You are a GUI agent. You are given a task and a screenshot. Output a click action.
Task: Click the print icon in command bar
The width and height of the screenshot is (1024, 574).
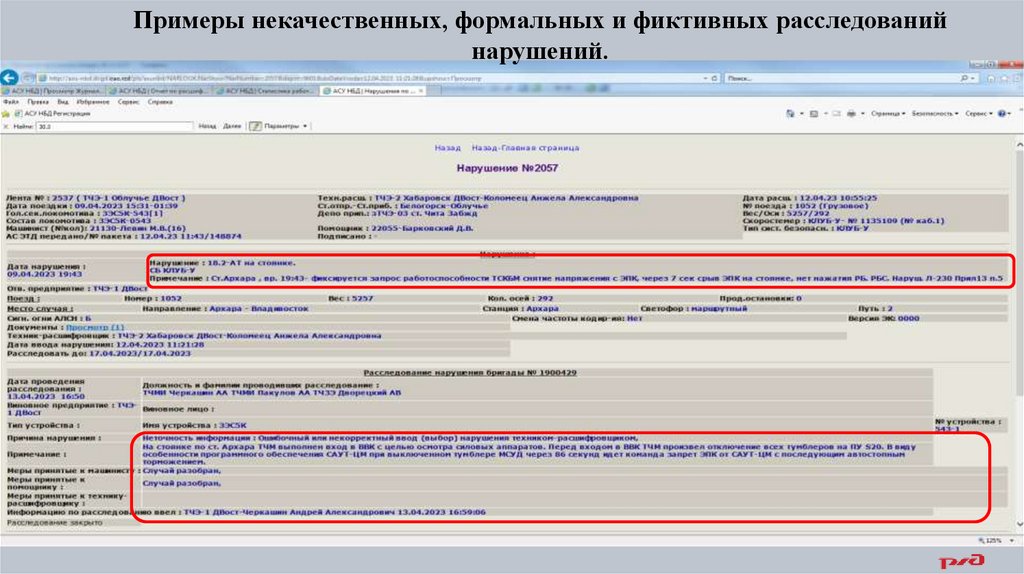(851, 114)
